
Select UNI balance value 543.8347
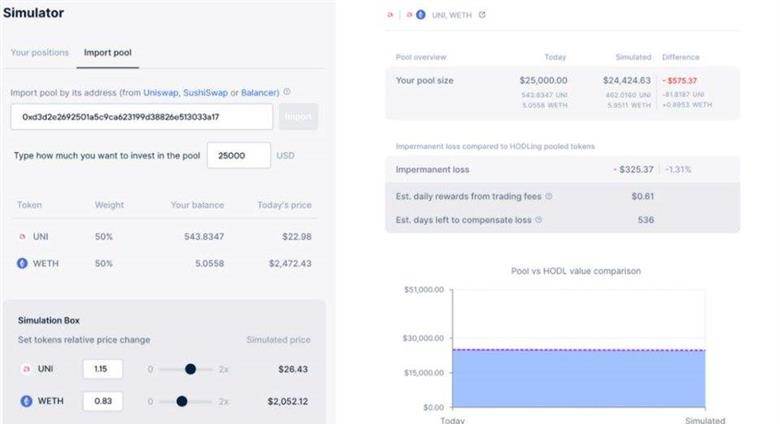coord(204,236)
